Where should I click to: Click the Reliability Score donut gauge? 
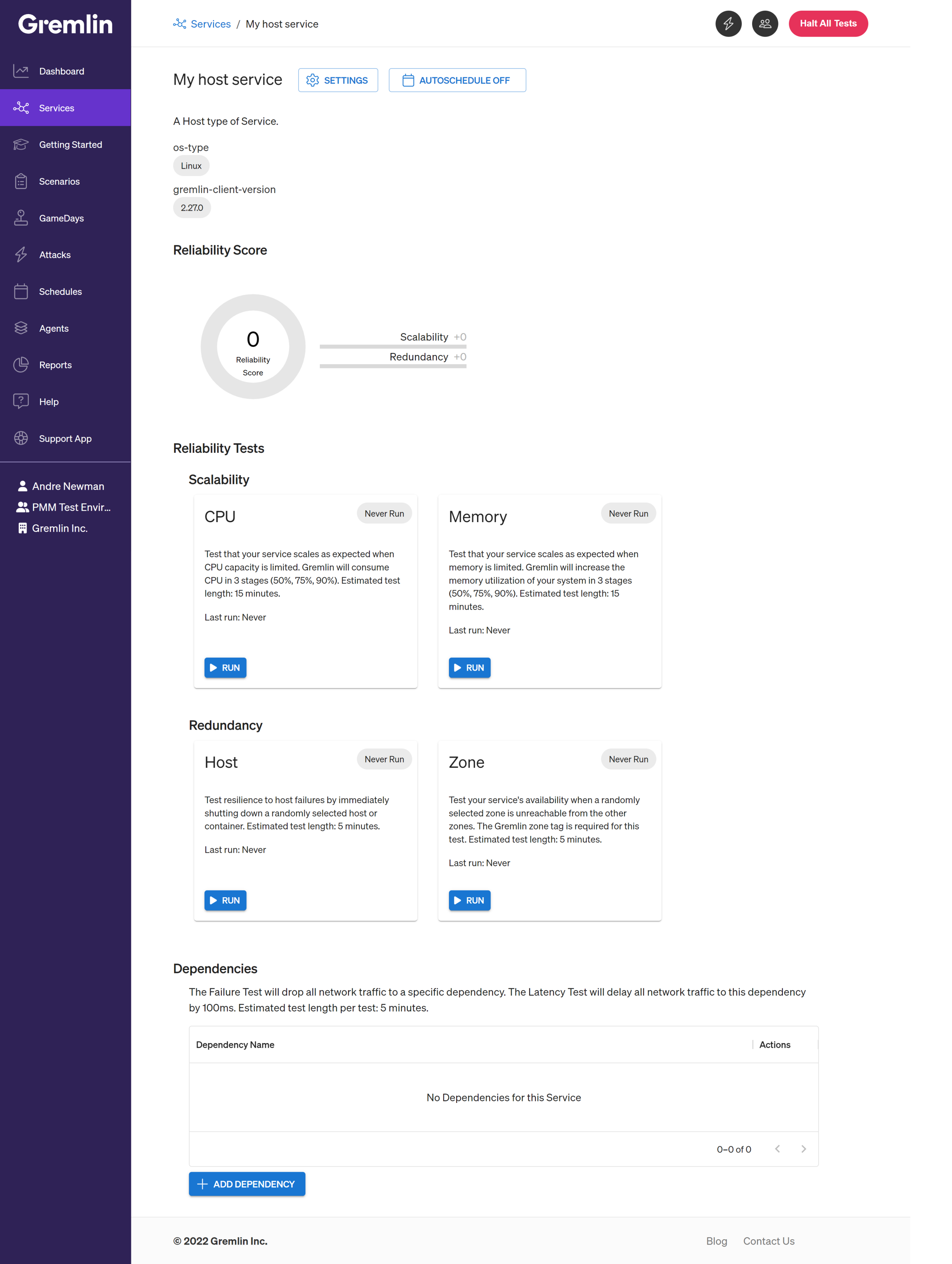252,346
